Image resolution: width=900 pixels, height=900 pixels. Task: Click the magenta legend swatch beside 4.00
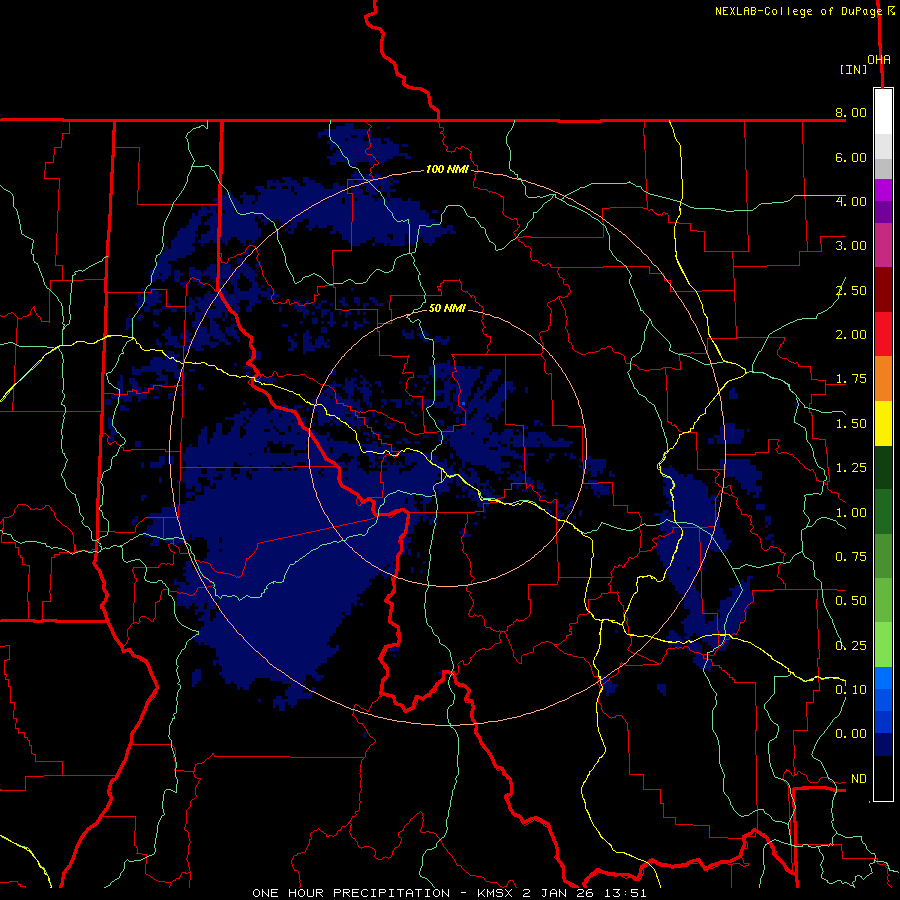883,190
